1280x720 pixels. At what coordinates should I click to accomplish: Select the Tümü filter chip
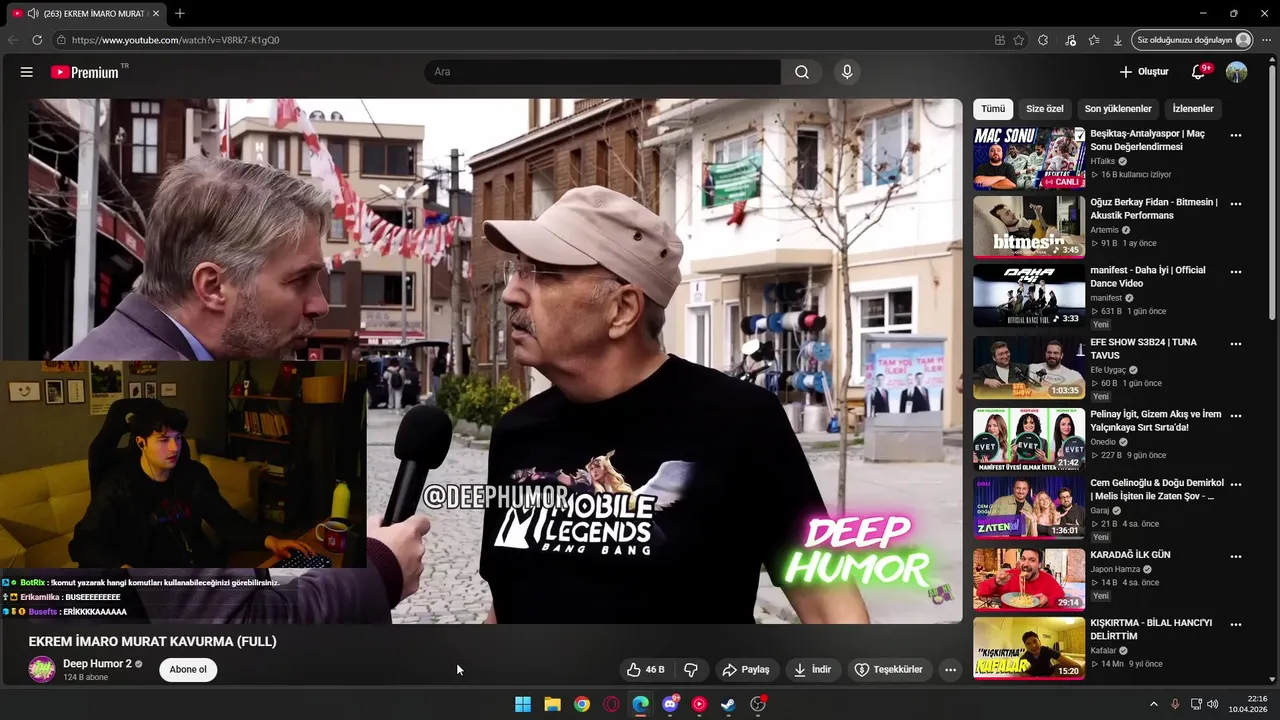[993, 109]
